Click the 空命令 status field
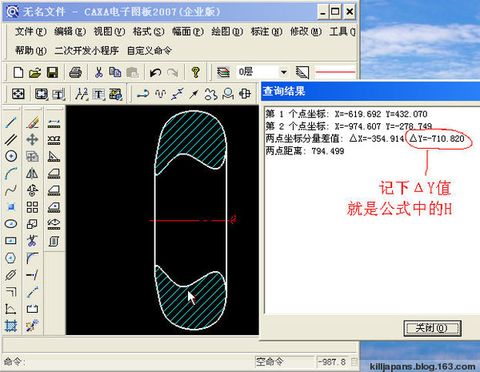Viewport: 480px width, 372px height. pyautogui.click(x=285, y=362)
